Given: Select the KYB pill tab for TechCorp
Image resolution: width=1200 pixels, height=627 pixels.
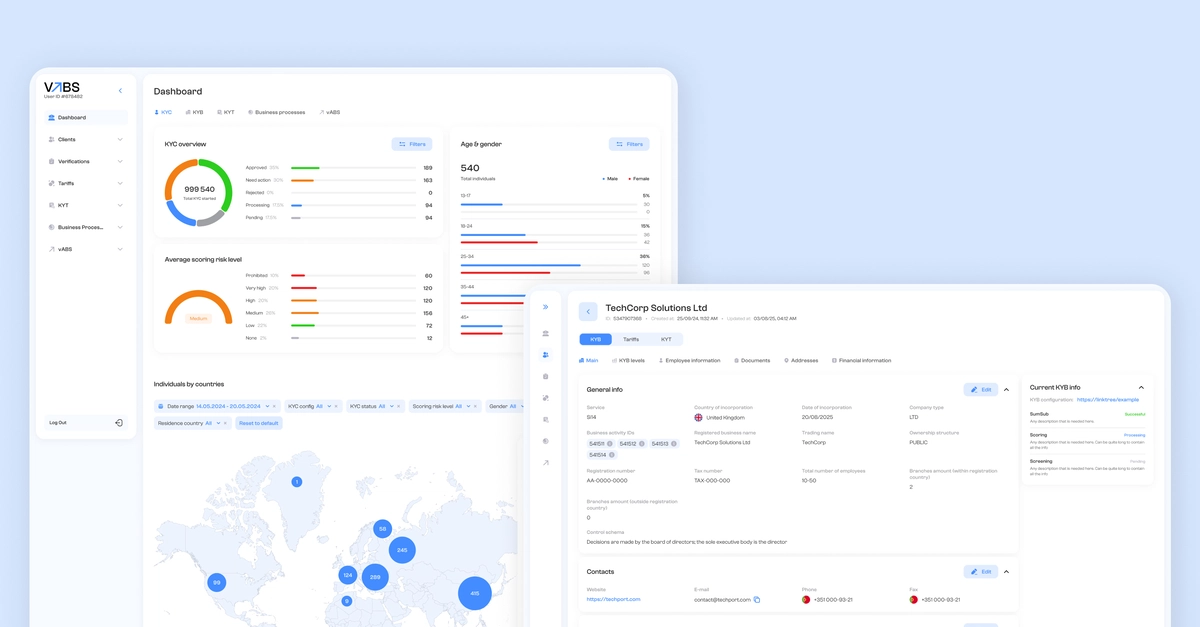Looking at the screenshot, I should point(596,339).
